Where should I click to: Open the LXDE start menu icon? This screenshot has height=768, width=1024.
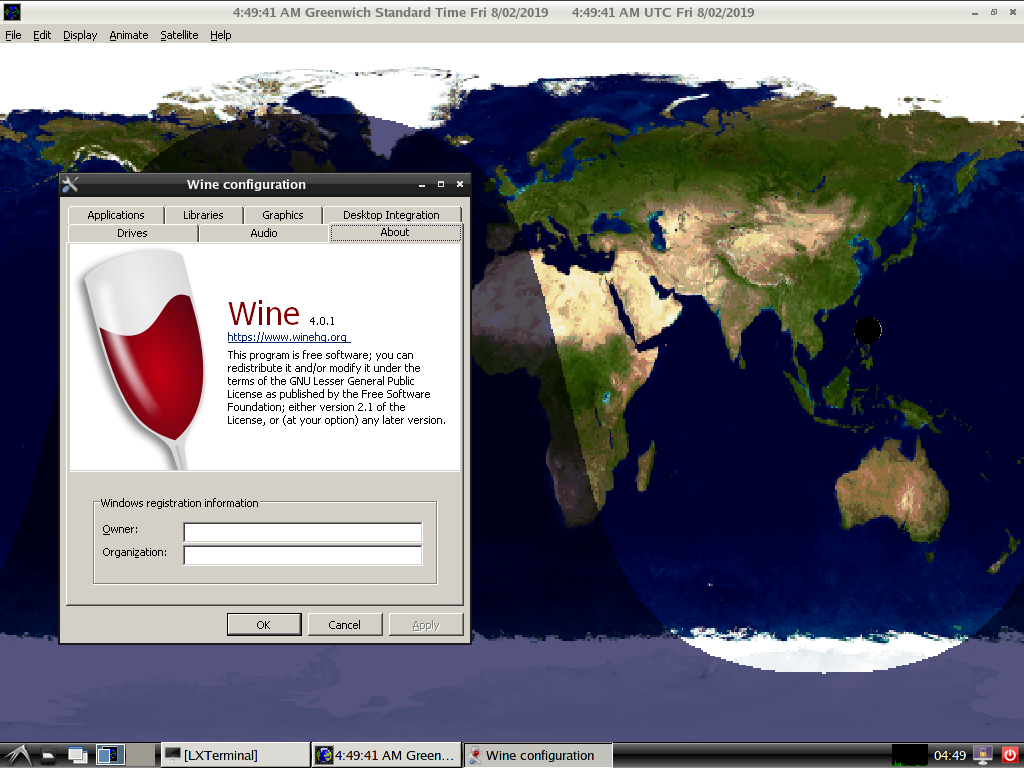[x=16, y=755]
